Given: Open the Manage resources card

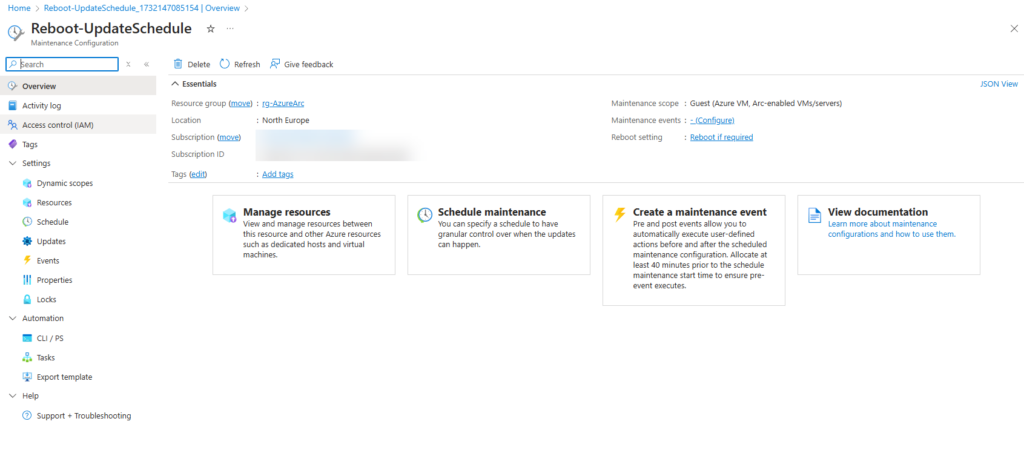Looking at the screenshot, I should (x=304, y=234).
